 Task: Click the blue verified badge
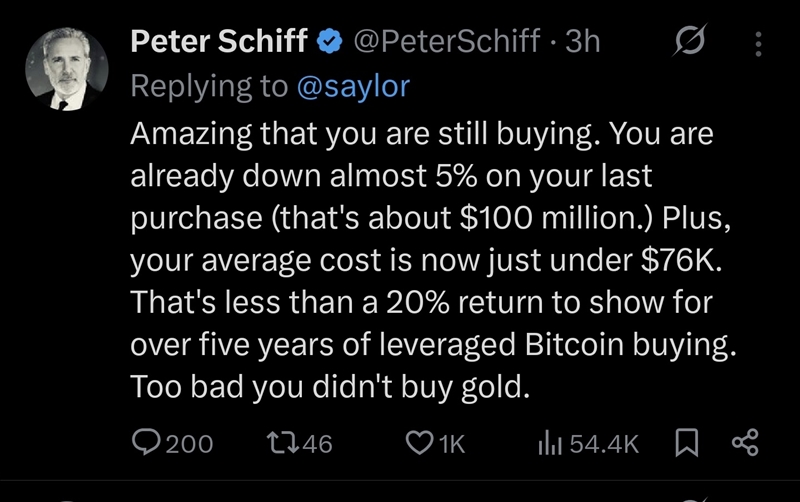pos(330,43)
